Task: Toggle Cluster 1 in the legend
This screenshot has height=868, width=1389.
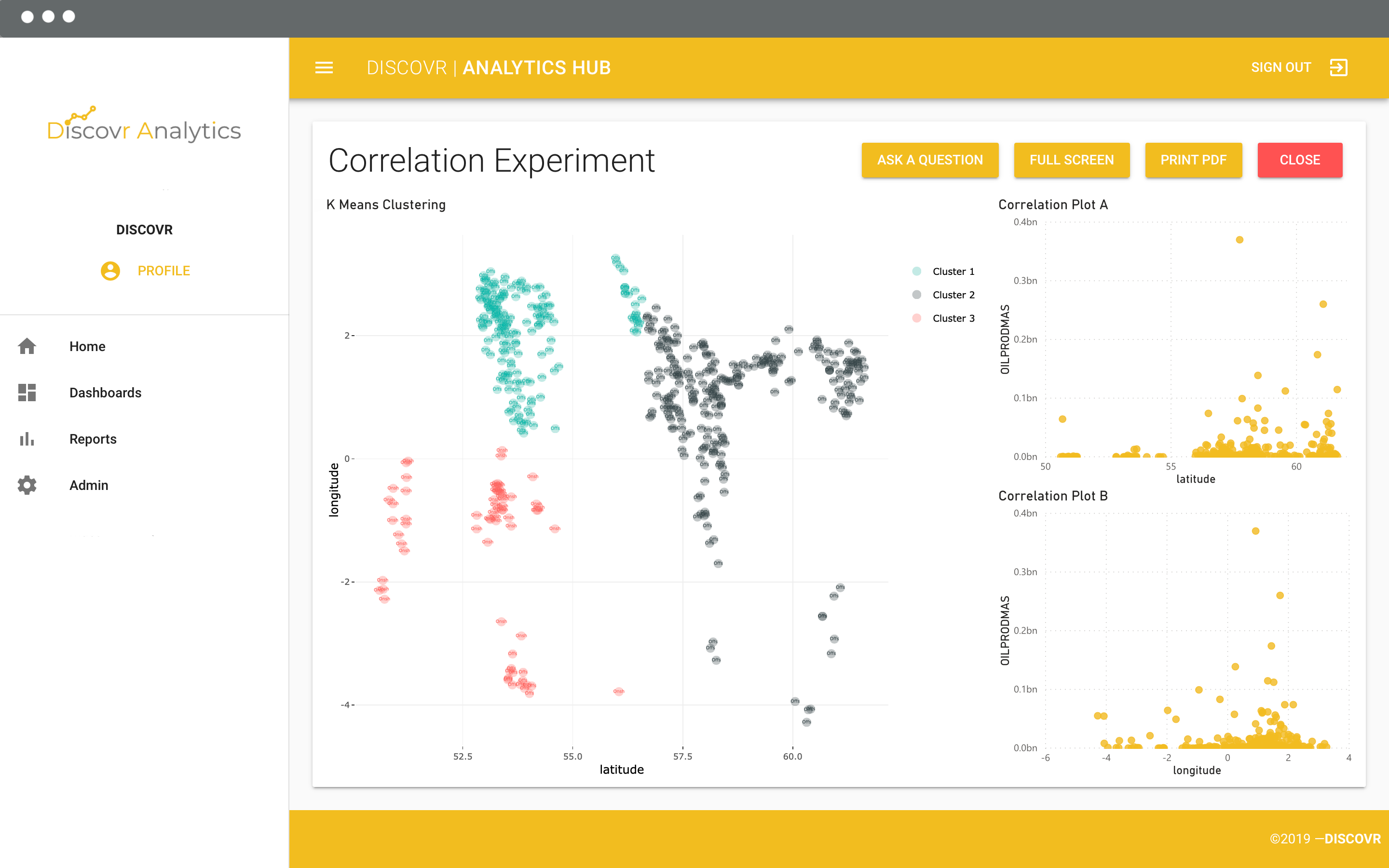Action: point(953,271)
